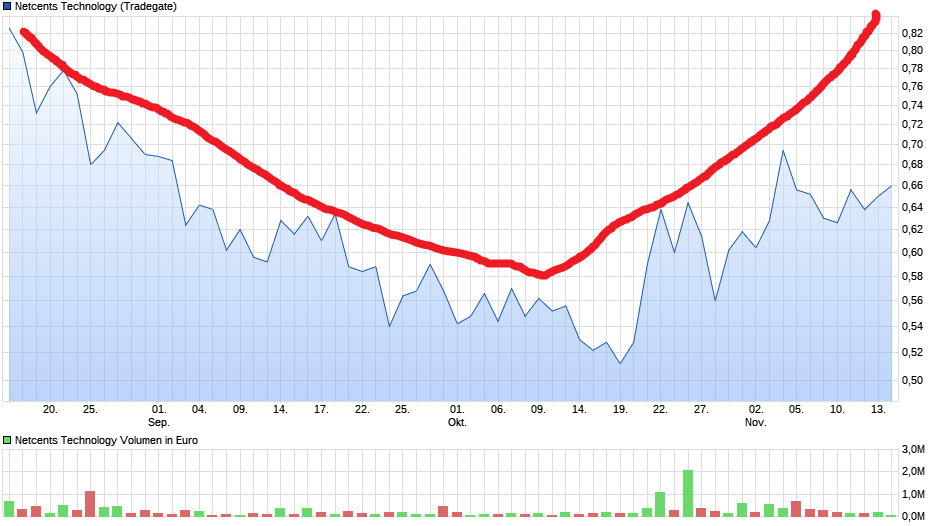The height and width of the screenshot is (526, 940).
Task: Click the '19.' date label
Action: point(620,410)
